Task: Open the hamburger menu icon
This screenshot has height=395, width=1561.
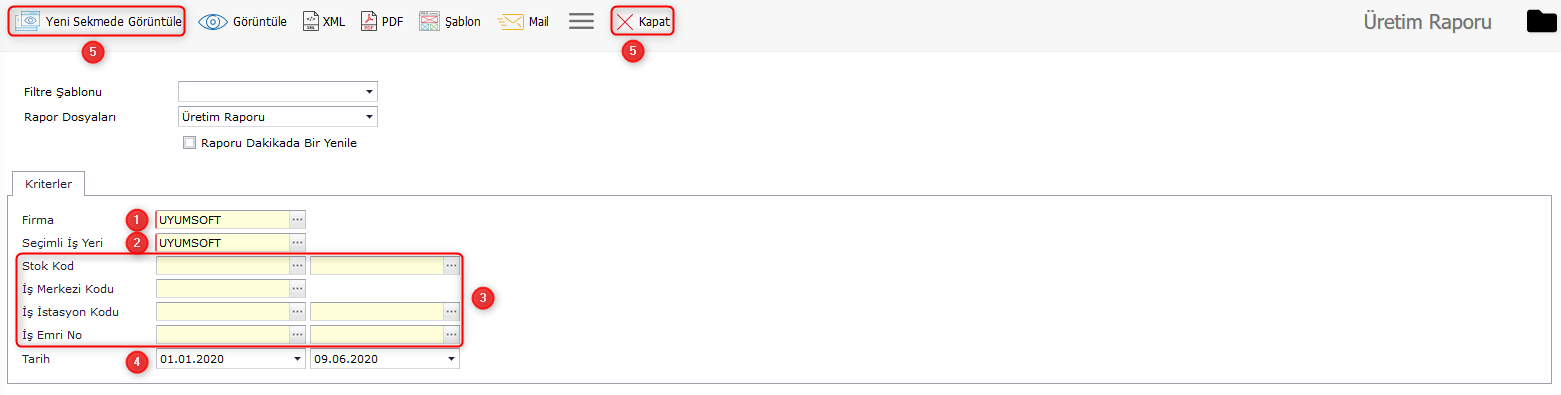Action: tap(581, 21)
